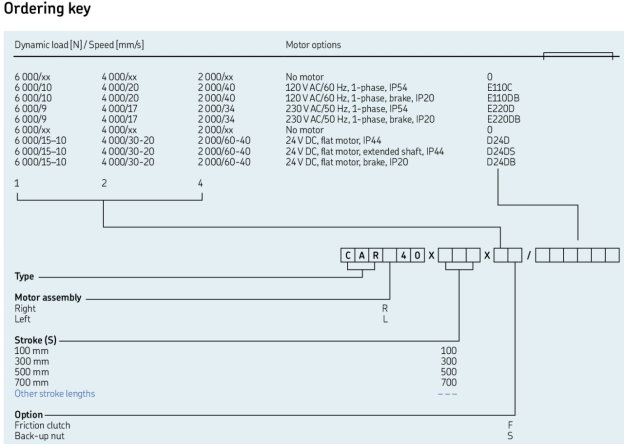Click the 'Motor assembly' section label
Viewport: 624px width, 445px height.
point(47,298)
